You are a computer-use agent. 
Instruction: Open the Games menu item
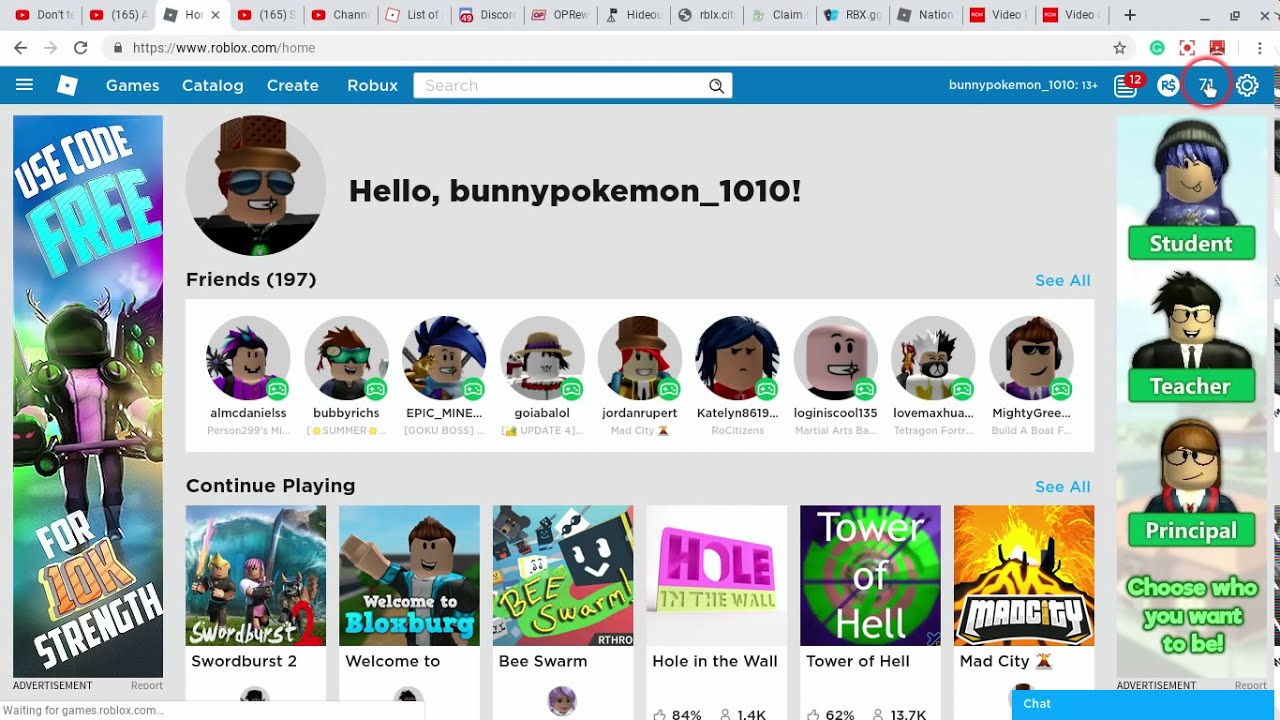[x=133, y=86]
